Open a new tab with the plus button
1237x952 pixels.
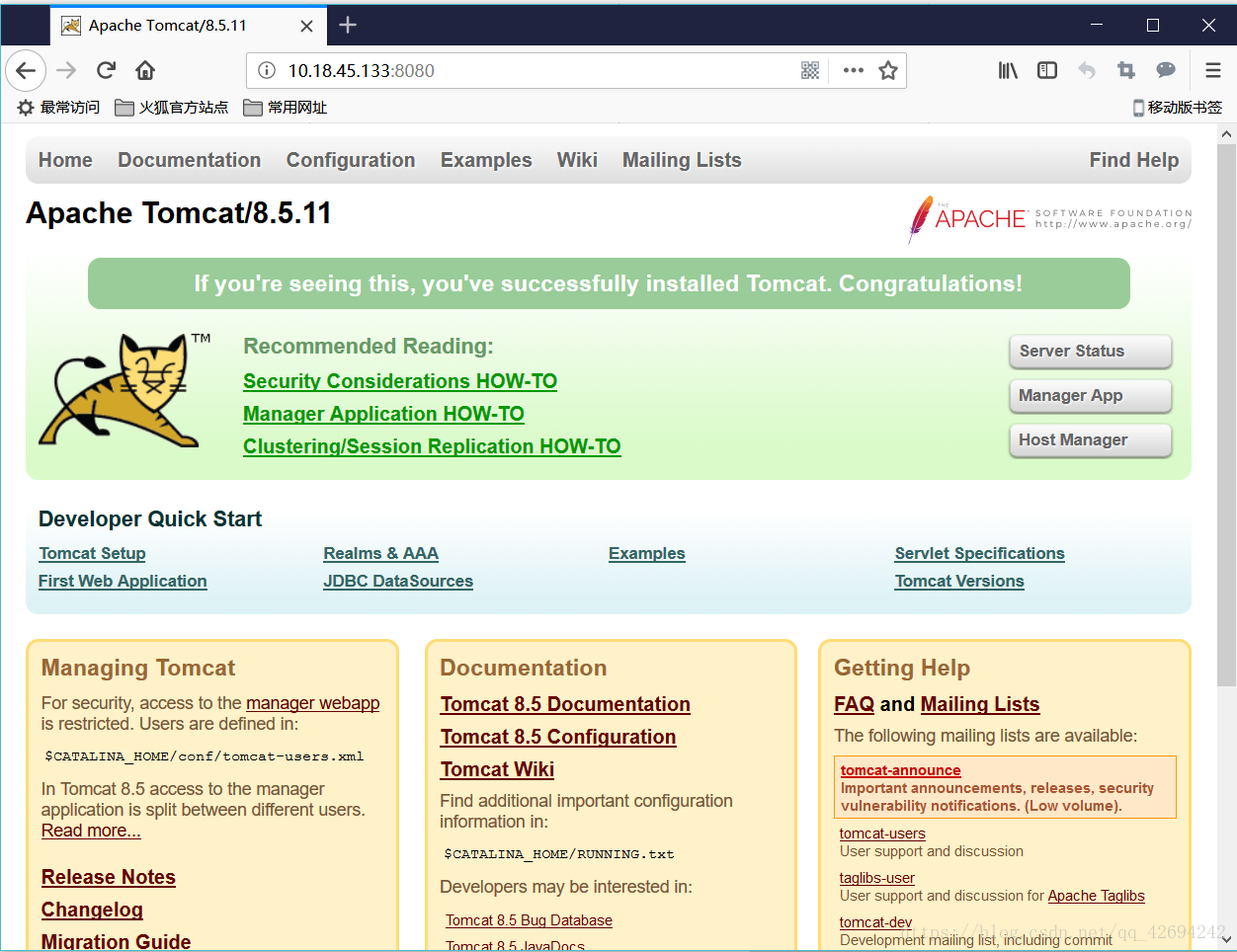pyautogui.click(x=347, y=25)
